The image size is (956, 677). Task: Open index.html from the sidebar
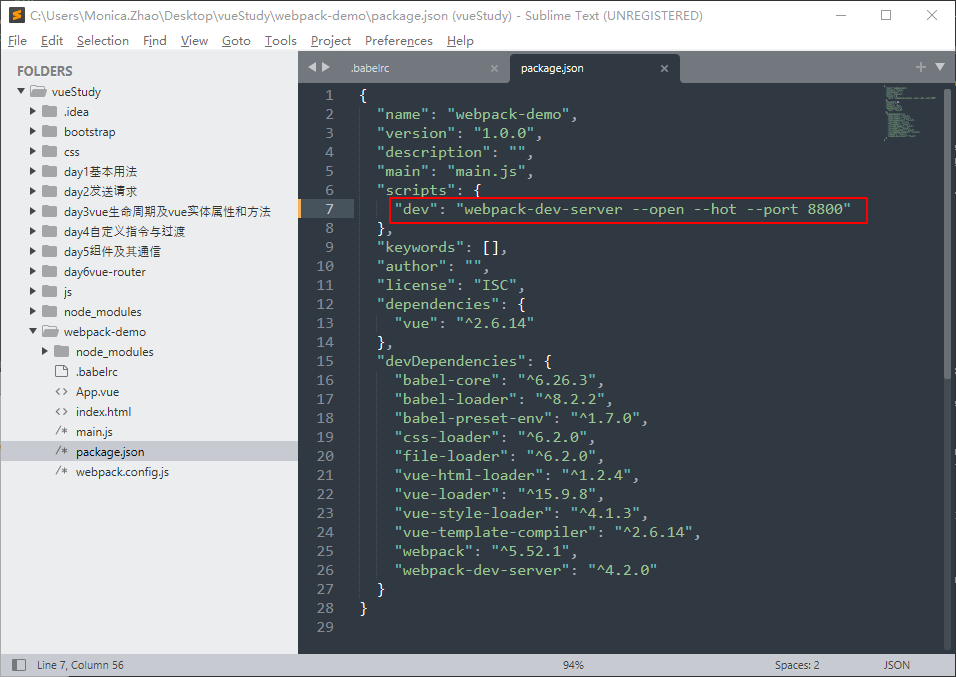click(104, 412)
